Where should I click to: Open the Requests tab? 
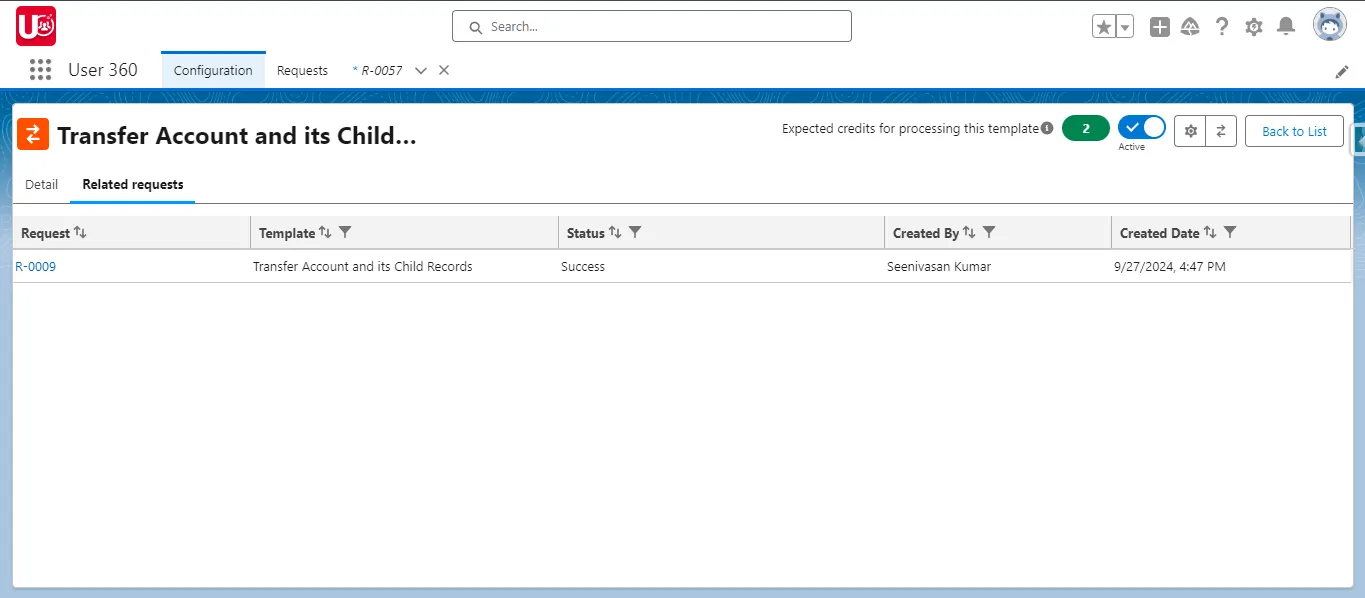coord(302,70)
